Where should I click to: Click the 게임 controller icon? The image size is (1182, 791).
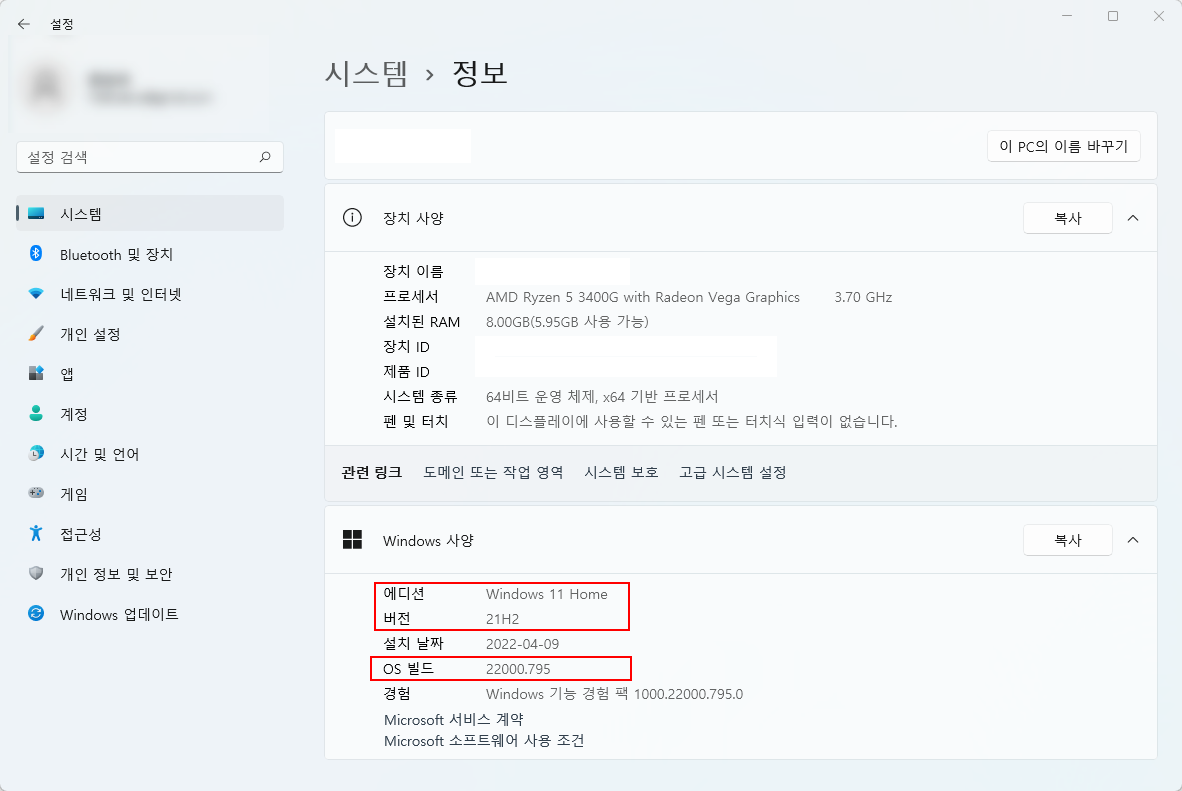click(x=36, y=493)
